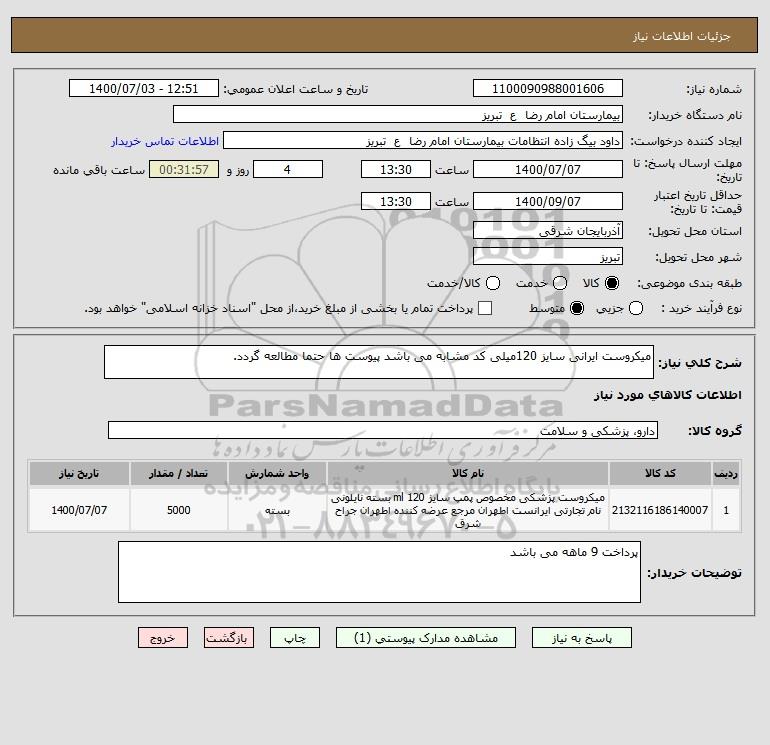Open مشاهده مدارک پیوستی (1) button
This screenshot has height=745, width=770.
pos(426,637)
